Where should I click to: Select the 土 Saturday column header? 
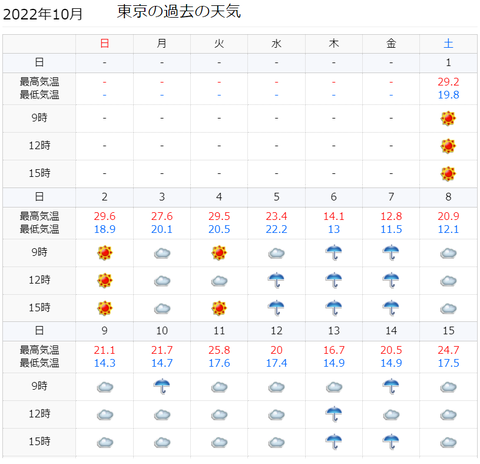448,43
